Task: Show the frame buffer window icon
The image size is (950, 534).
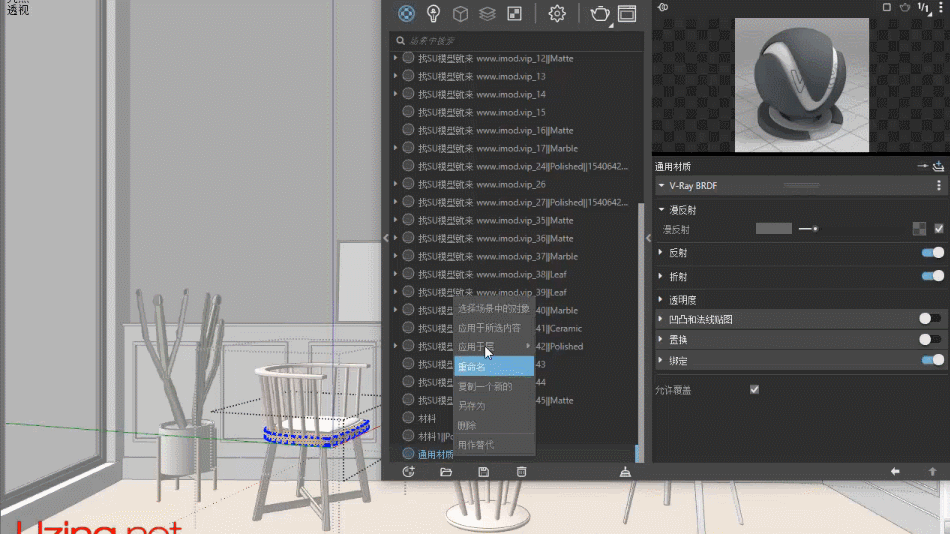Action: coord(627,13)
